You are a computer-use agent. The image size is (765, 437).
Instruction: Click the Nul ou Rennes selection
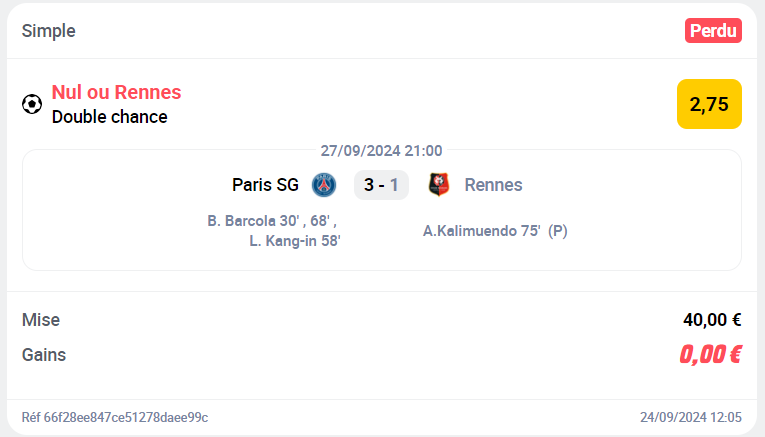point(116,92)
